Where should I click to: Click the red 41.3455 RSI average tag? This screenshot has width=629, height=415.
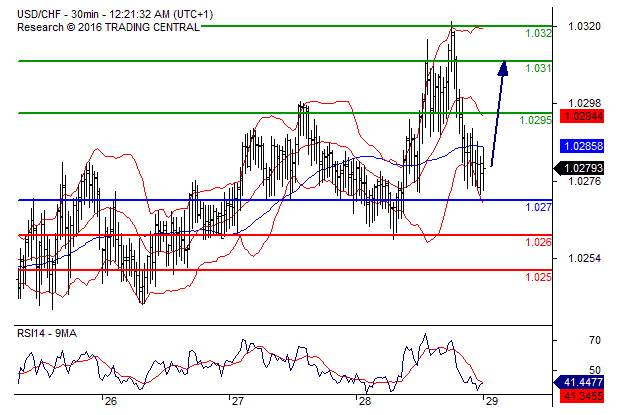[582, 396]
